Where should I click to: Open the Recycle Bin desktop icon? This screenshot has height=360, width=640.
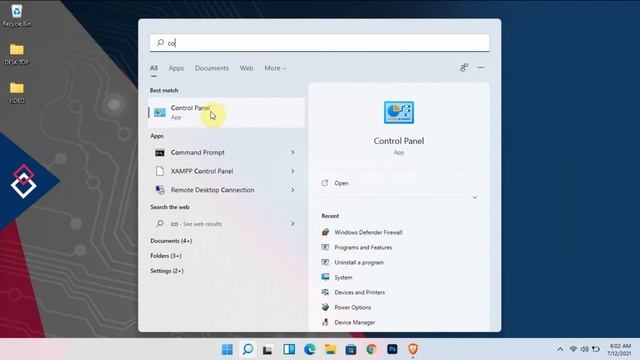(17, 16)
